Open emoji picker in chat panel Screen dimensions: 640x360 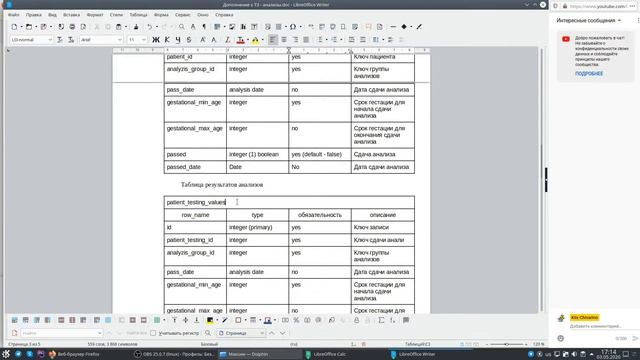click(x=560, y=338)
